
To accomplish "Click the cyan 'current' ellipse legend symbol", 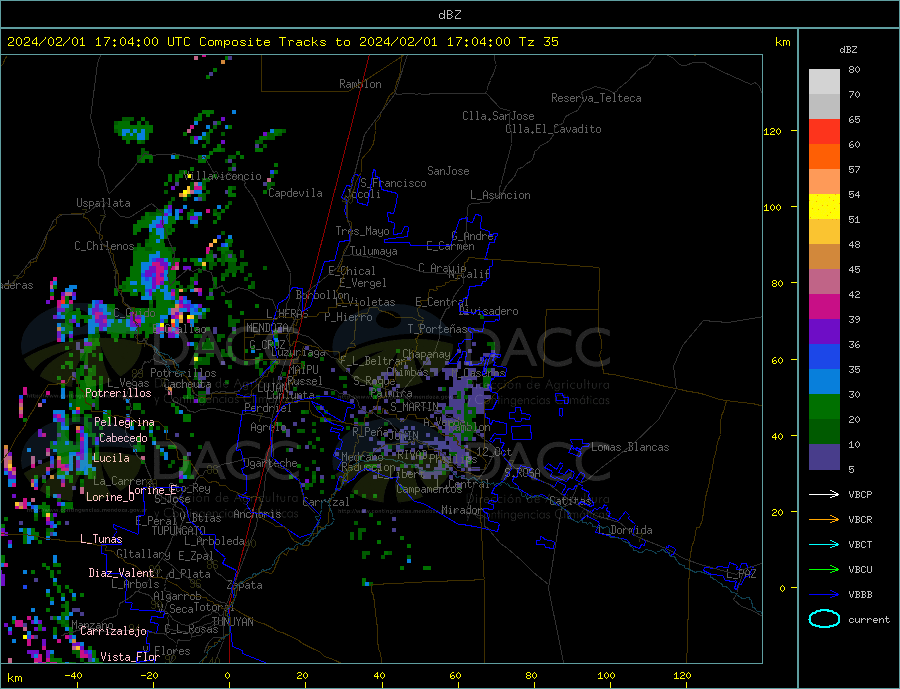I will point(824,619).
